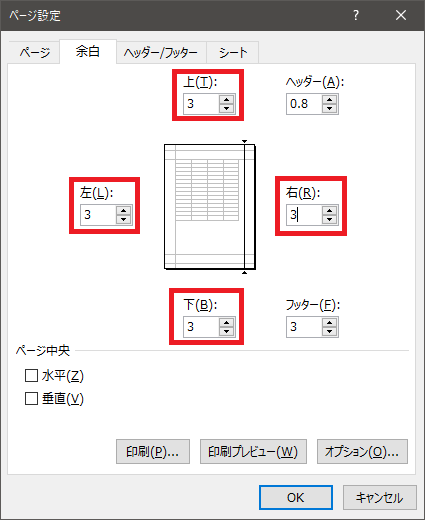Click the page margin preview thumbnail

pyautogui.click(x=210, y=207)
